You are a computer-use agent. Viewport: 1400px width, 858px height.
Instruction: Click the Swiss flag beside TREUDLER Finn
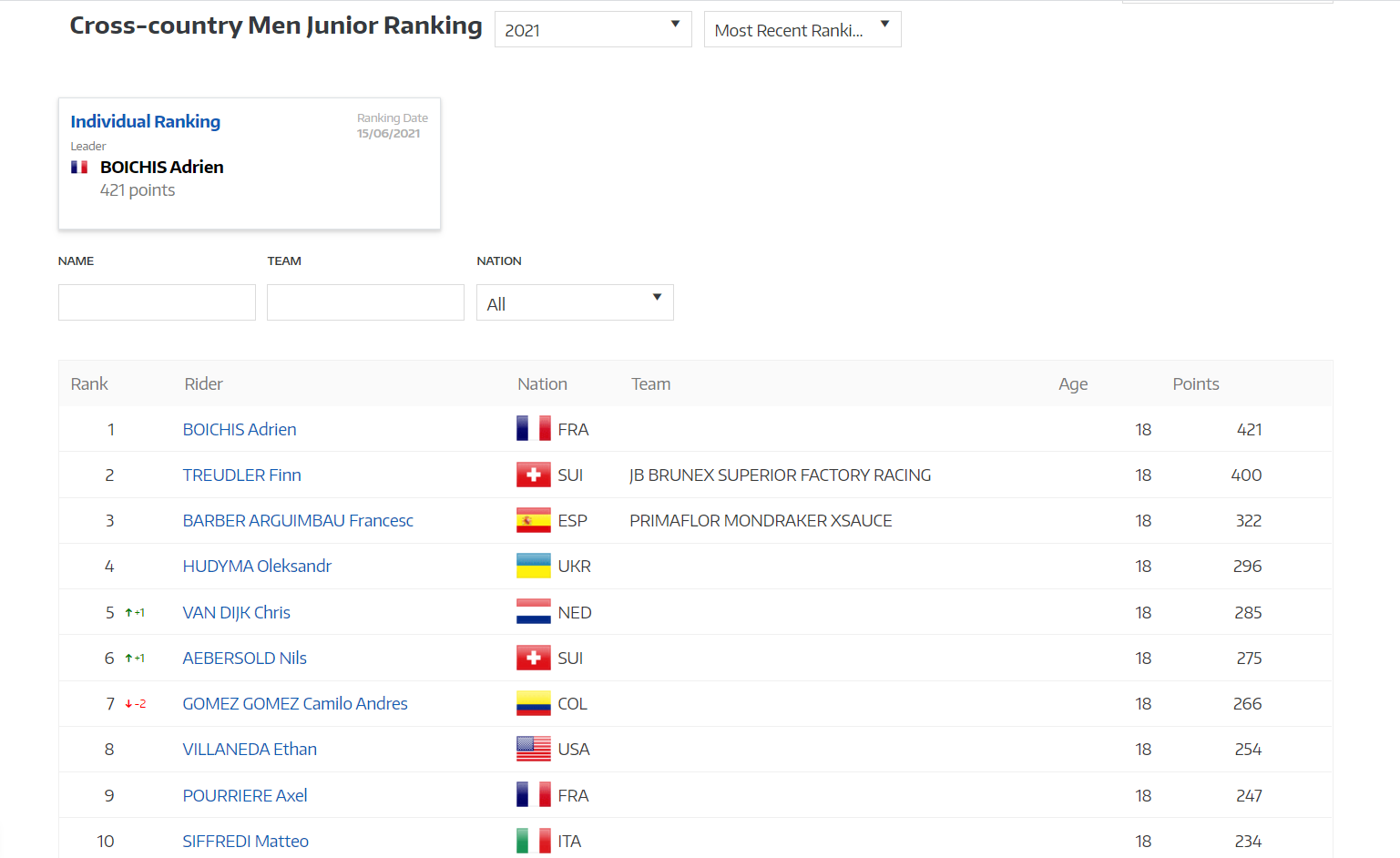click(534, 475)
